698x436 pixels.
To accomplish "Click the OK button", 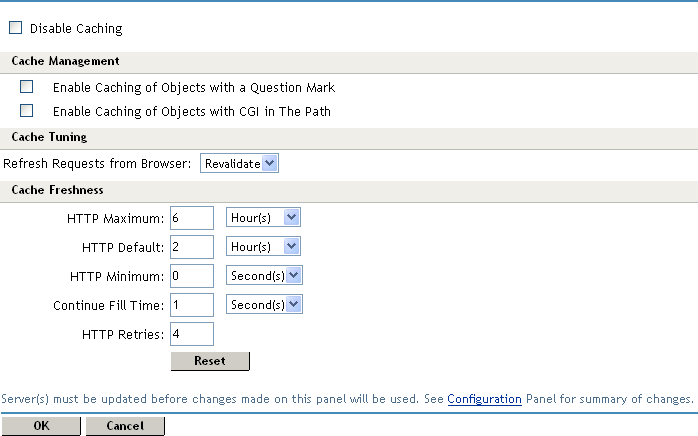I will [x=41, y=426].
